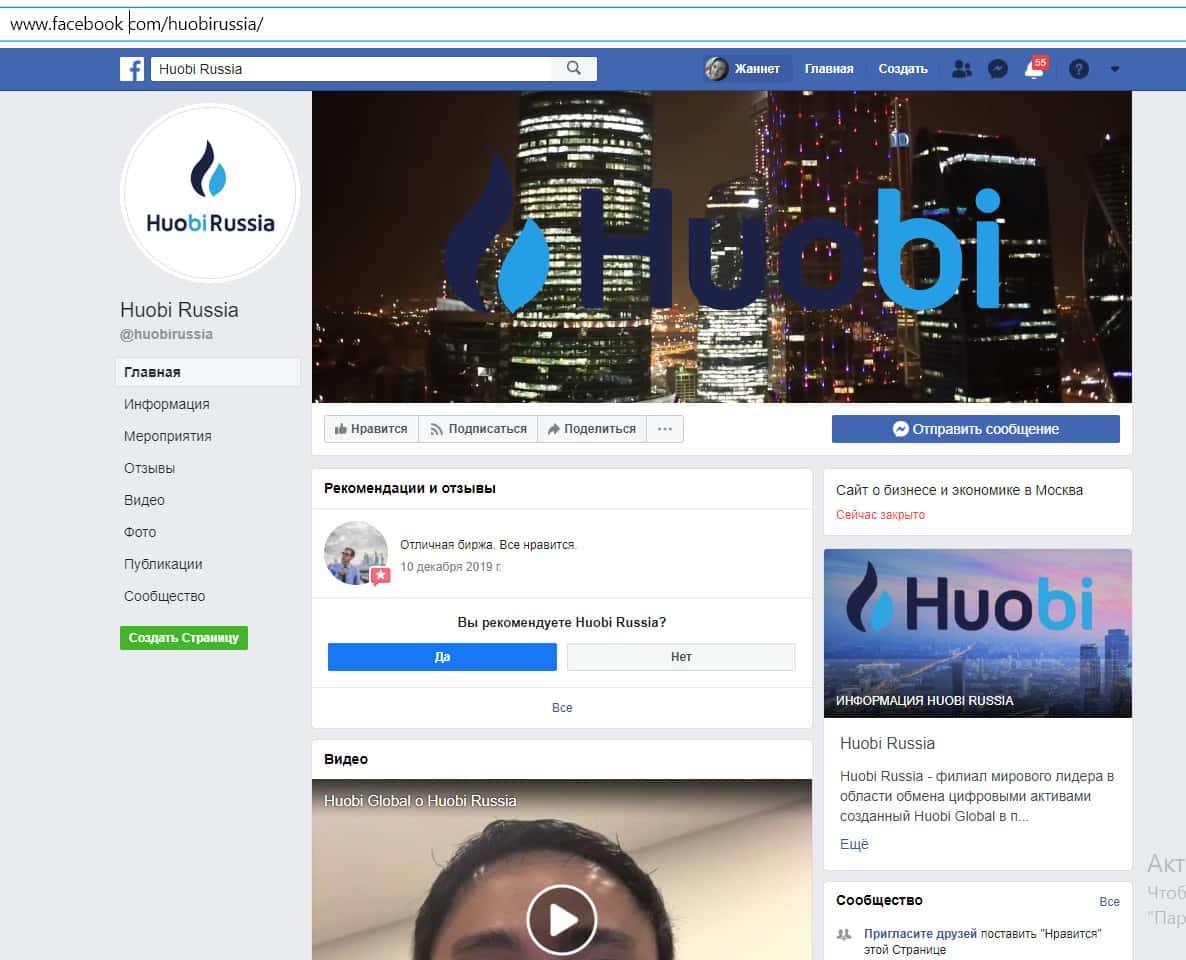Image resolution: width=1186 pixels, height=960 pixels.
Task: Click Ещё to expand page description
Action: pyautogui.click(x=854, y=844)
